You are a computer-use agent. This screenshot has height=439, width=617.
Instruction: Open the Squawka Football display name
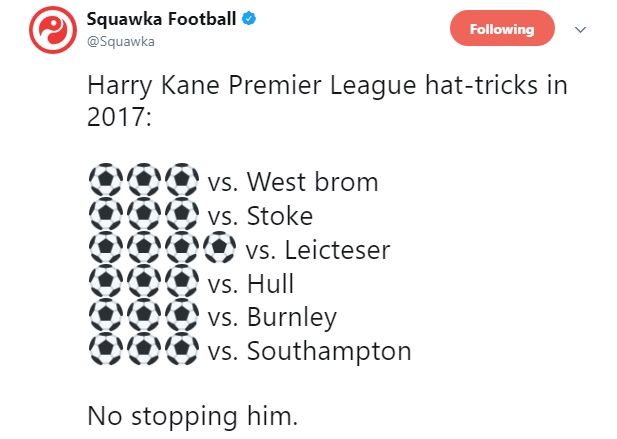pos(161,18)
